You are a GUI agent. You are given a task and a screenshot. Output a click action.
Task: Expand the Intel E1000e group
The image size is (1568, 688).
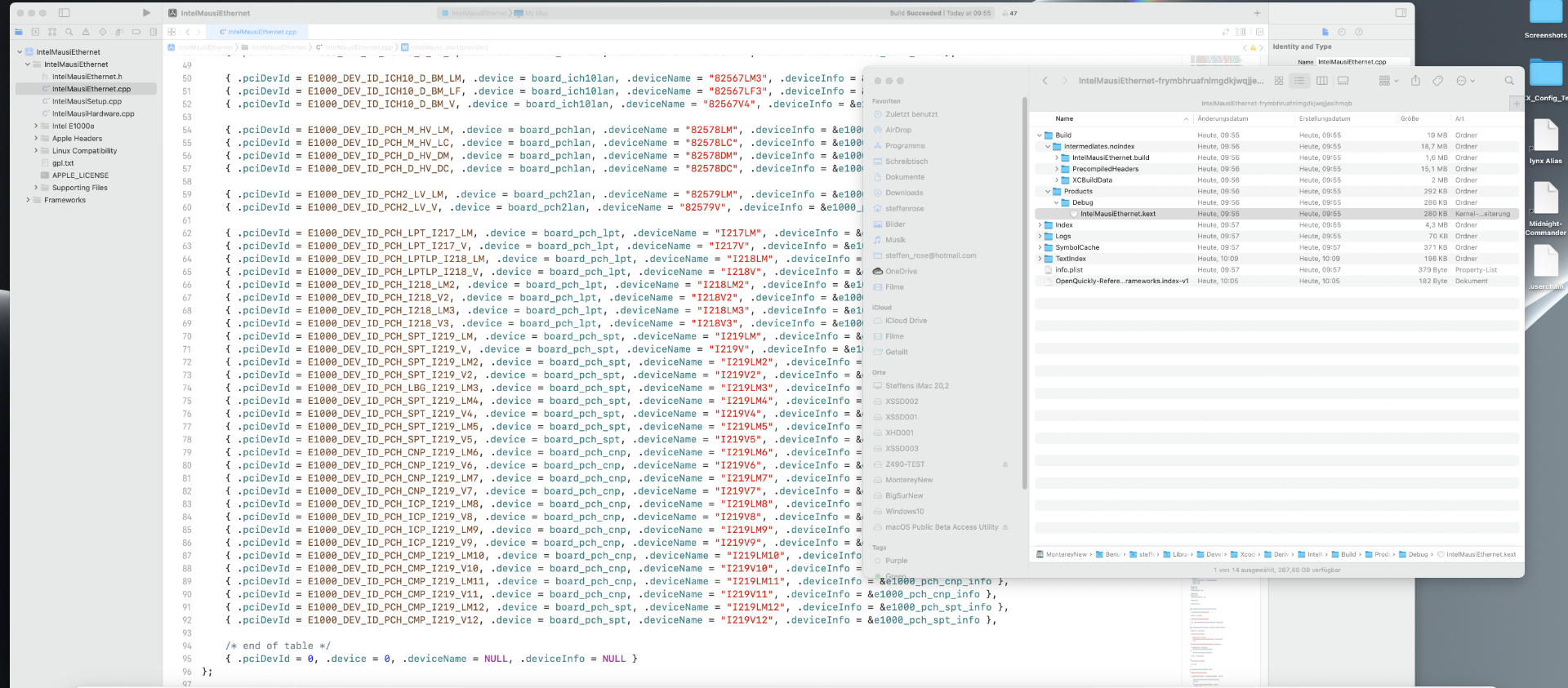point(36,127)
